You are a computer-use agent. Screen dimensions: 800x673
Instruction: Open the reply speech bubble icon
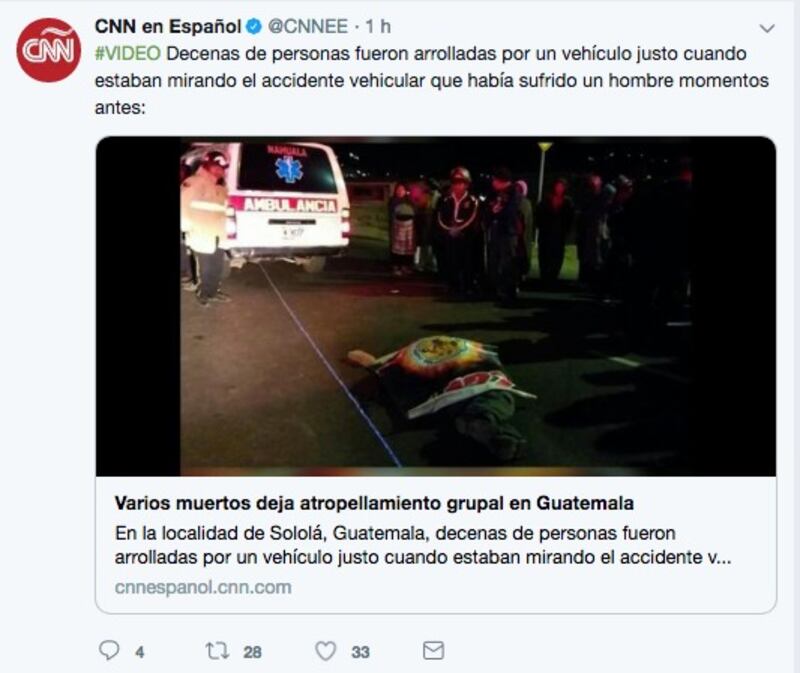[109, 651]
